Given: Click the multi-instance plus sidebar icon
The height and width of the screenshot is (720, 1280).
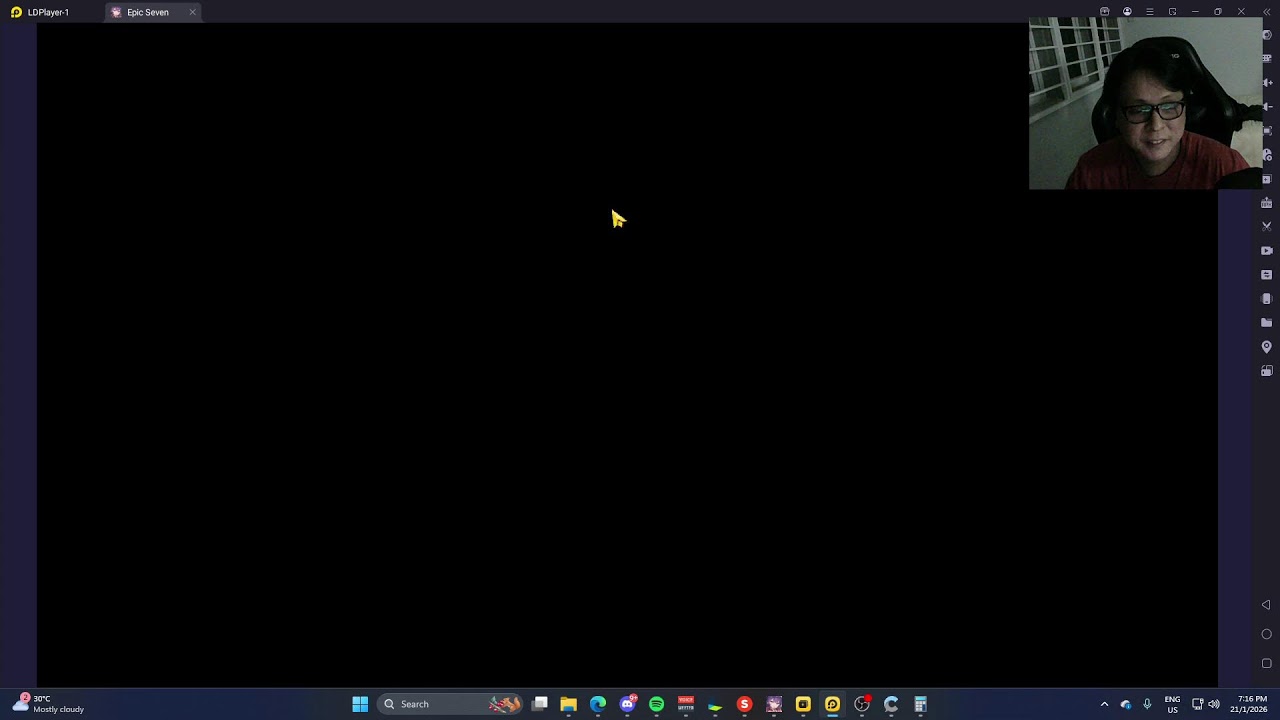Looking at the screenshot, I should click(x=1267, y=179).
